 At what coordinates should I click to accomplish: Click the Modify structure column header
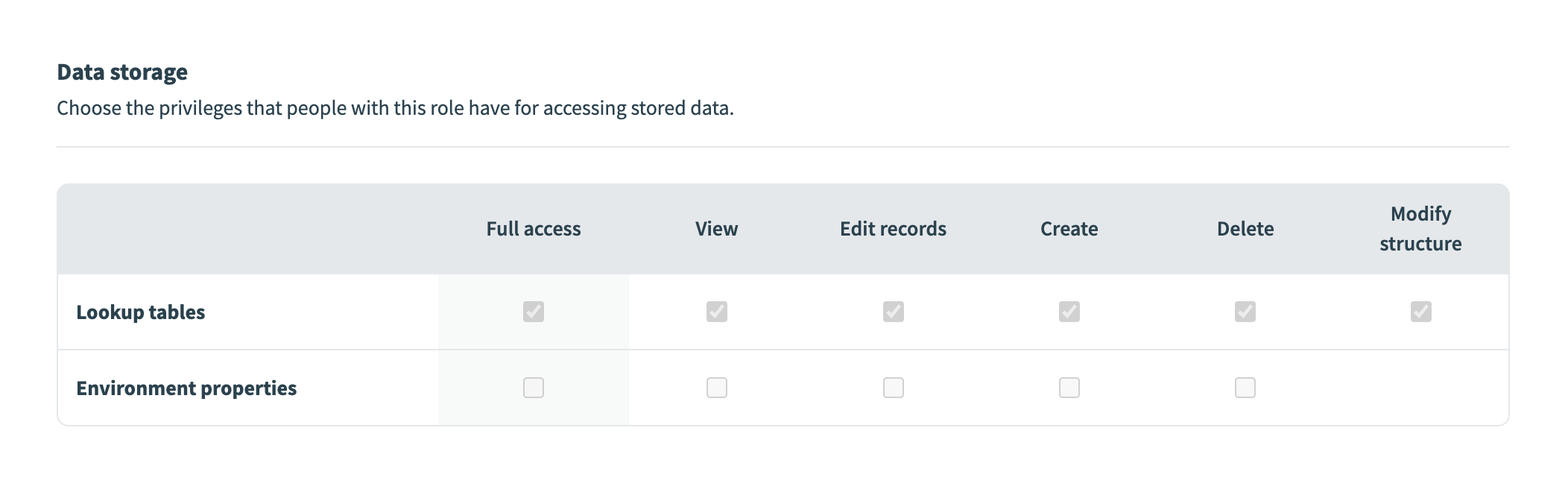[x=1420, y=229]
